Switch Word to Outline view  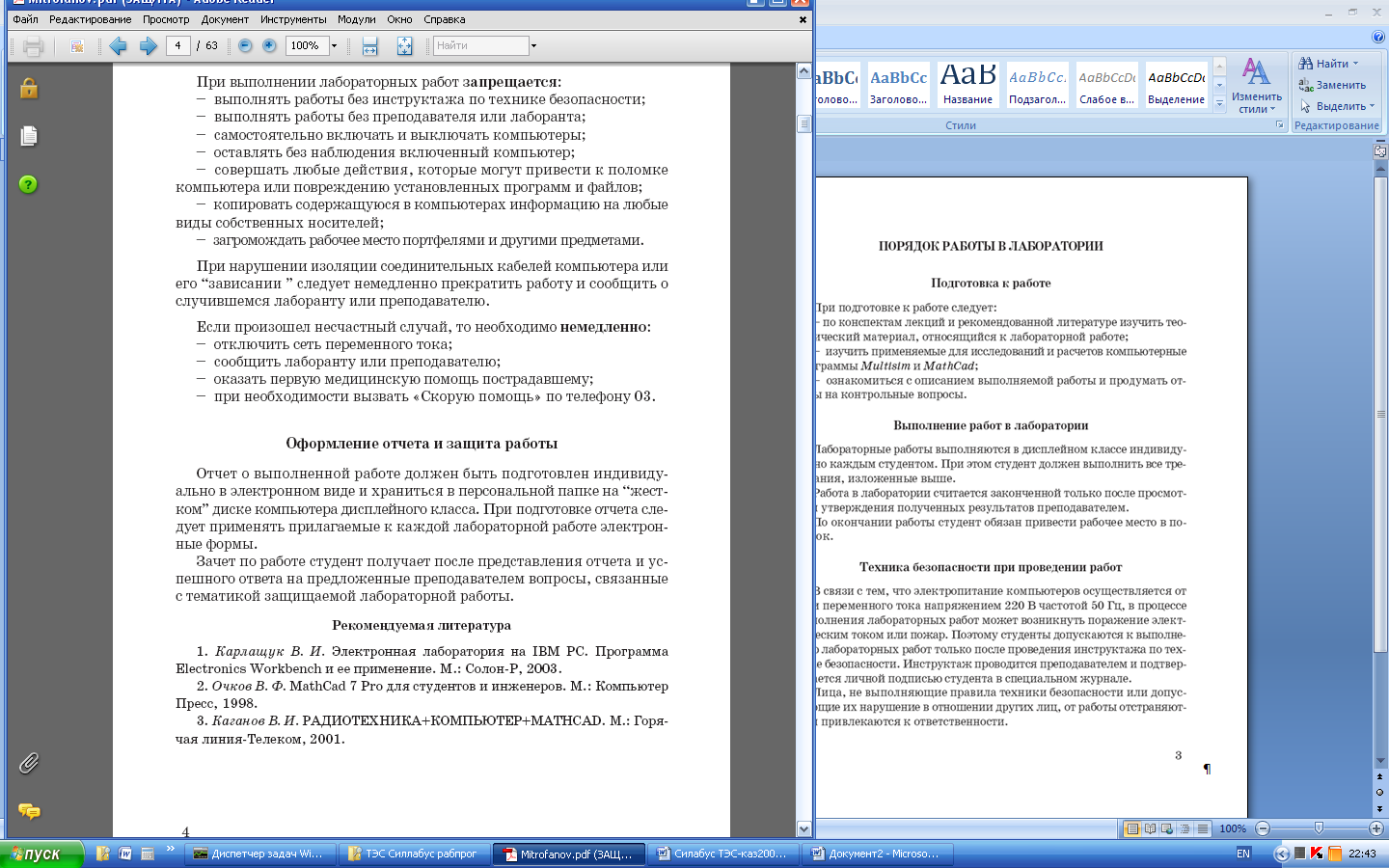1185,828
